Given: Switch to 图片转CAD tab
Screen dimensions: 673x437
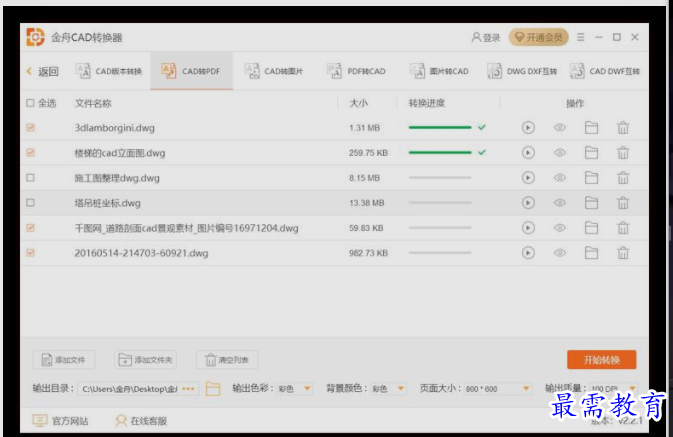Looking at the screenshot, I should (439, 71).
